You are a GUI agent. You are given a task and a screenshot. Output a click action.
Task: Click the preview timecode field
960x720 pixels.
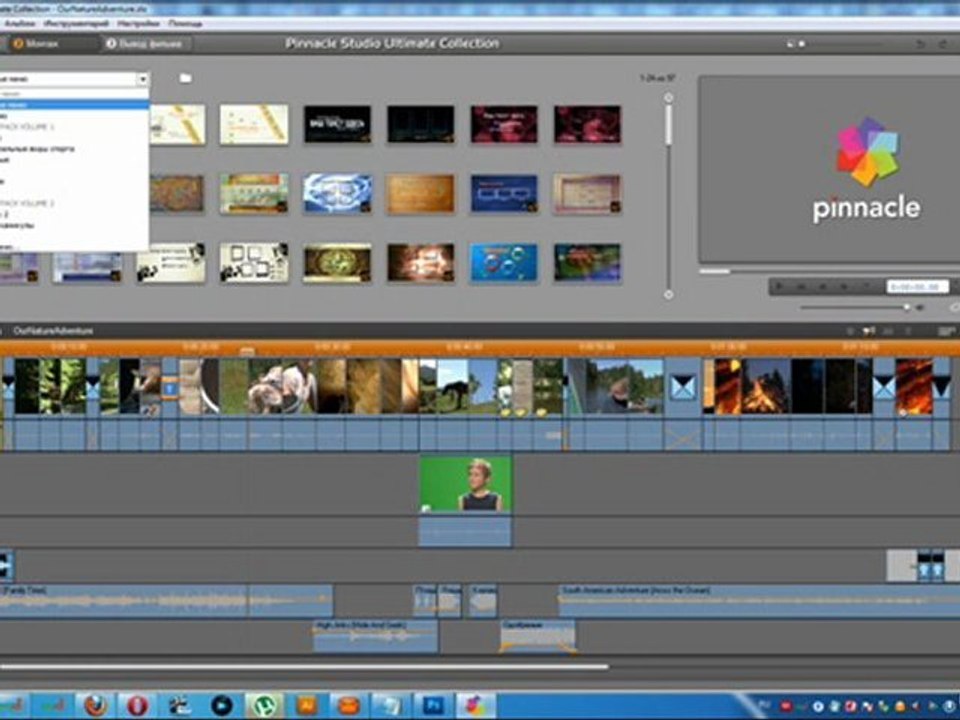(x=917, y=287)
